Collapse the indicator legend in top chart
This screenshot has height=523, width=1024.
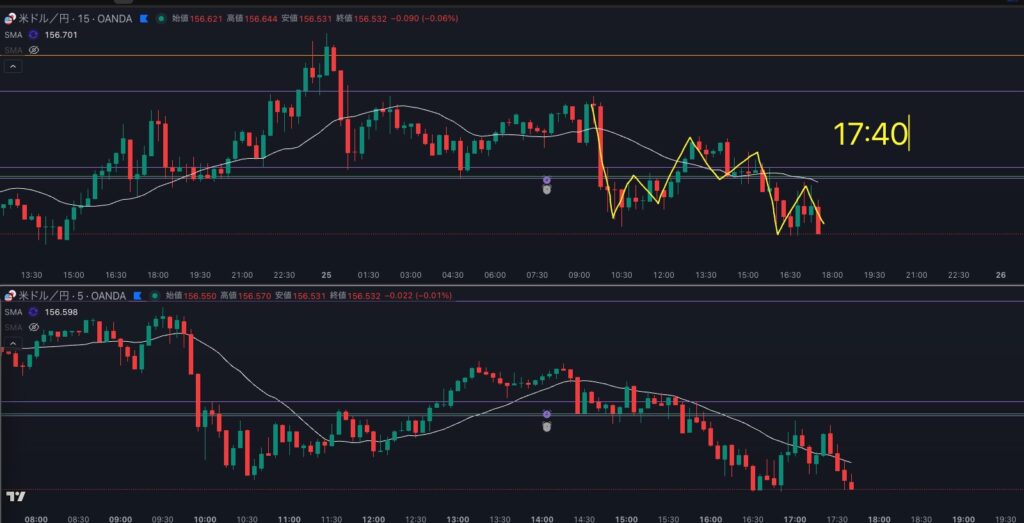pyautogui.click(x=13, y=66)
